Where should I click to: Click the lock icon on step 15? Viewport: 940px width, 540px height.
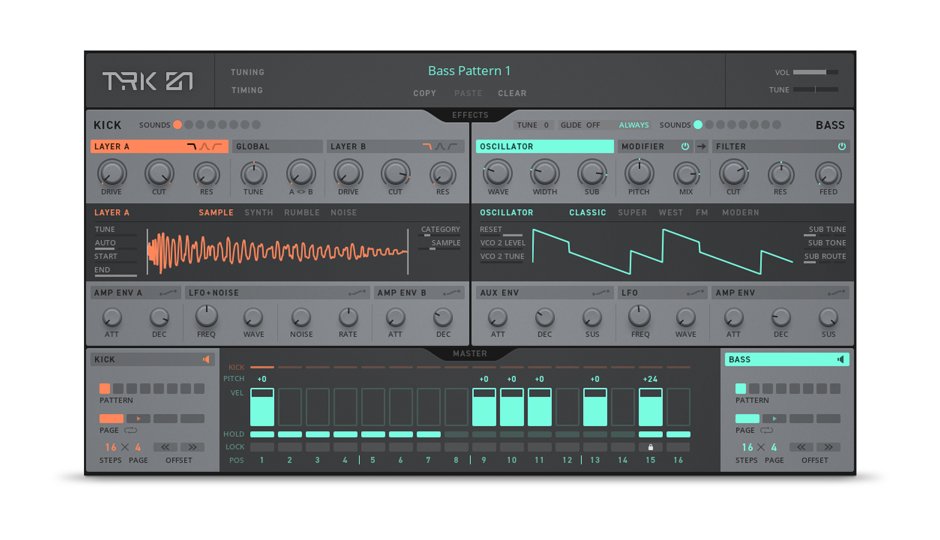(651, 447)
